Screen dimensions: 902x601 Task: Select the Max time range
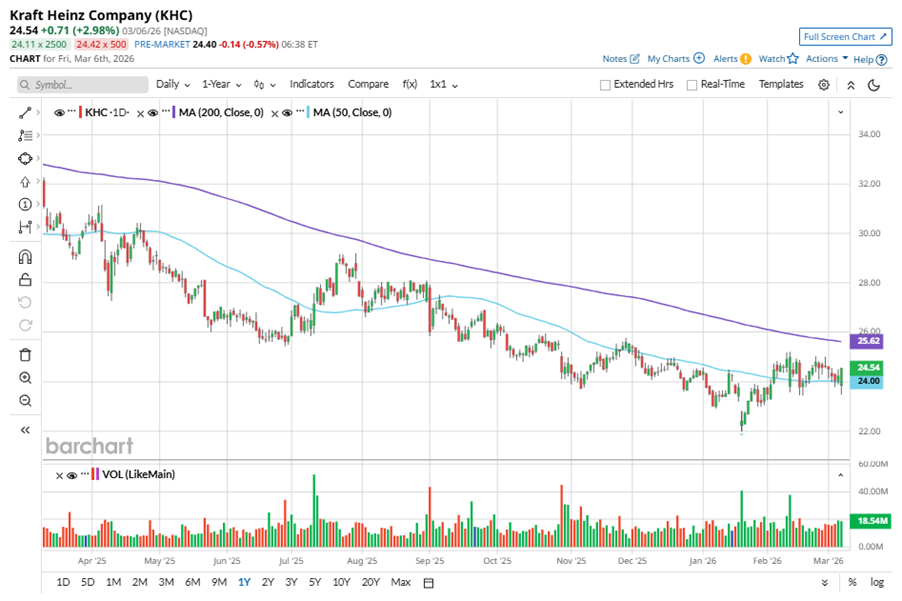tap(400, 582)
